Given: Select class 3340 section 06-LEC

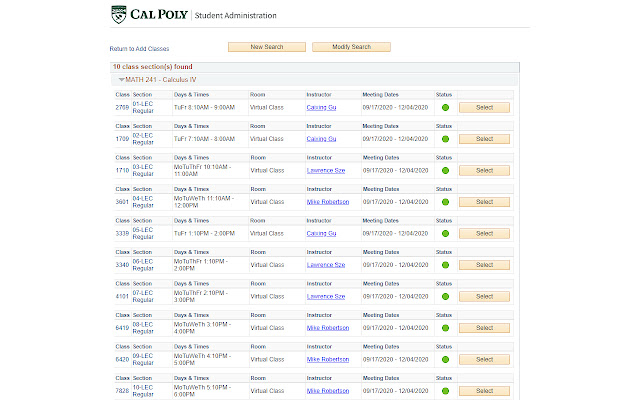Looking at the screenshot, I should [484, 265].
